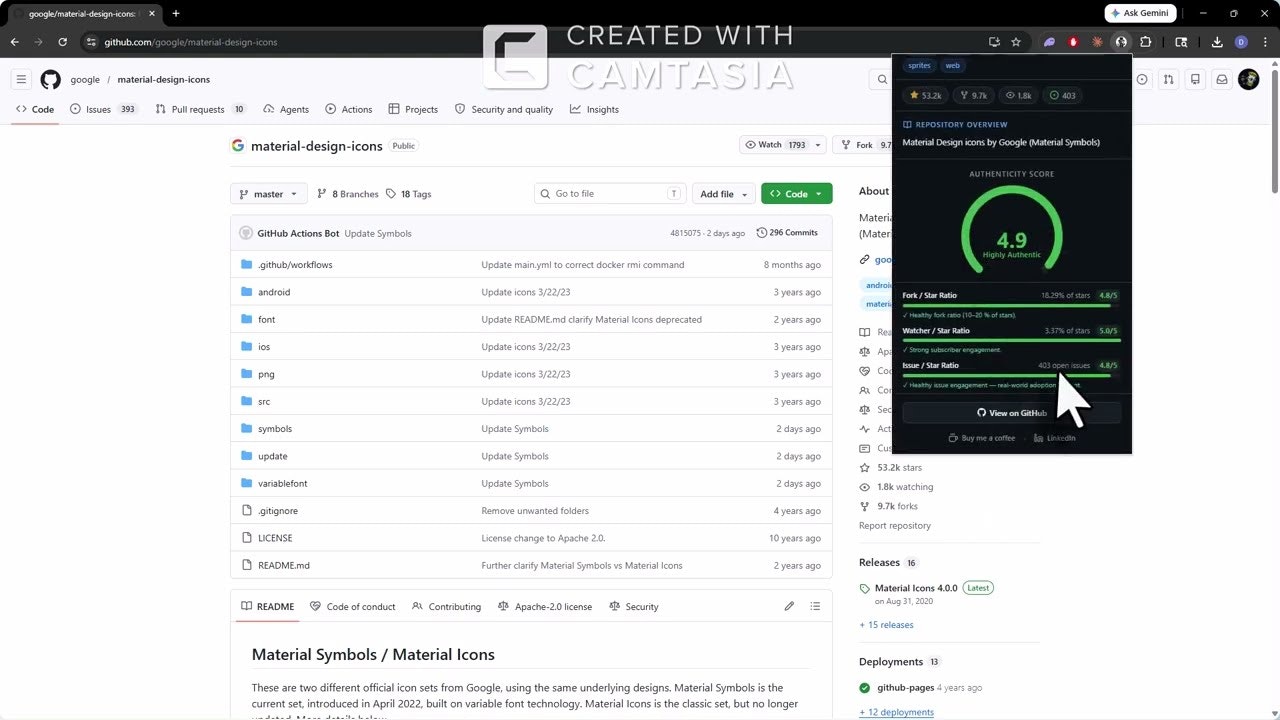The image size is (1280, 720).
Task: Open Security and quality tab
Action: coord(504,109)
